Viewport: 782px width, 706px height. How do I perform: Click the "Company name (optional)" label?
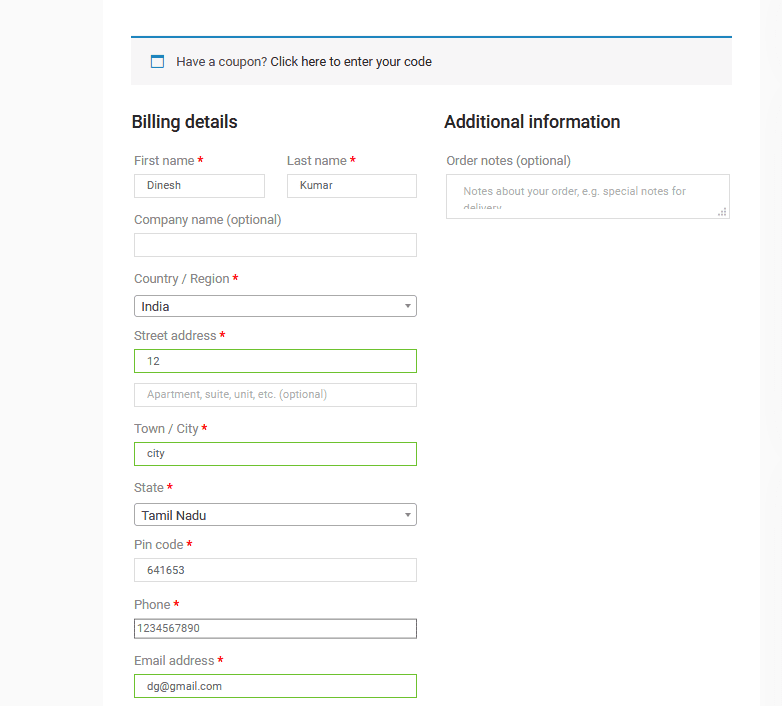tap(207, 220)
